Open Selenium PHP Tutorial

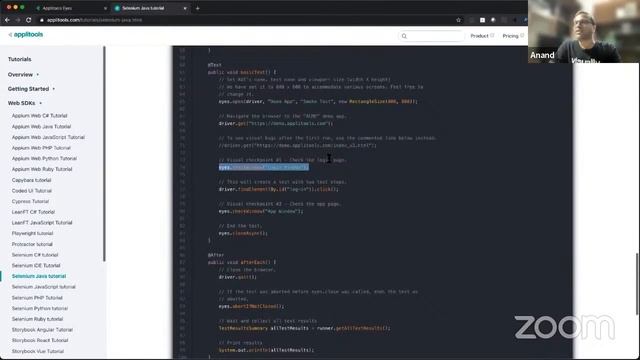(x=37, y=298)
